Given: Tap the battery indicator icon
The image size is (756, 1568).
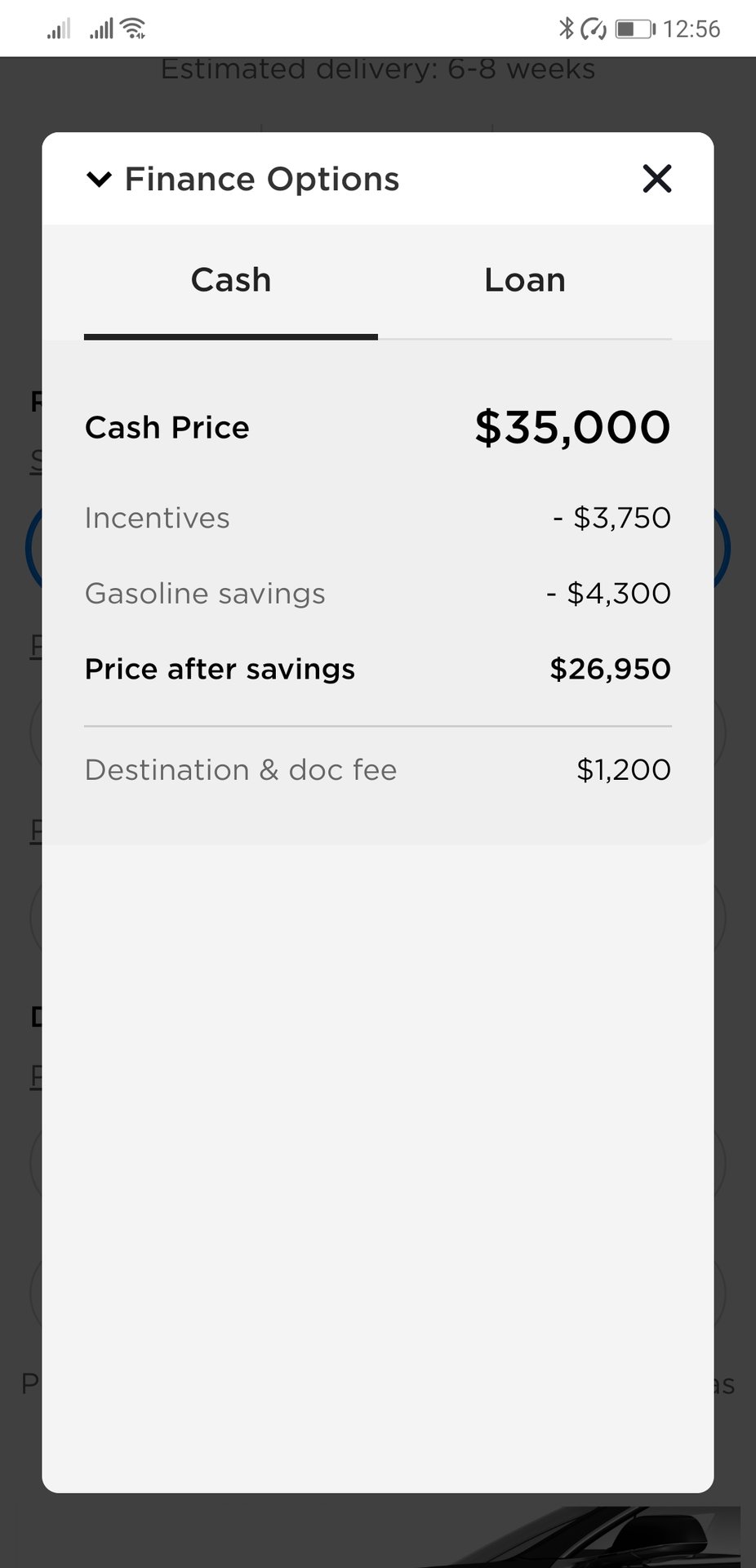Looking at the screenshot, I should click(x=634, y=29).
